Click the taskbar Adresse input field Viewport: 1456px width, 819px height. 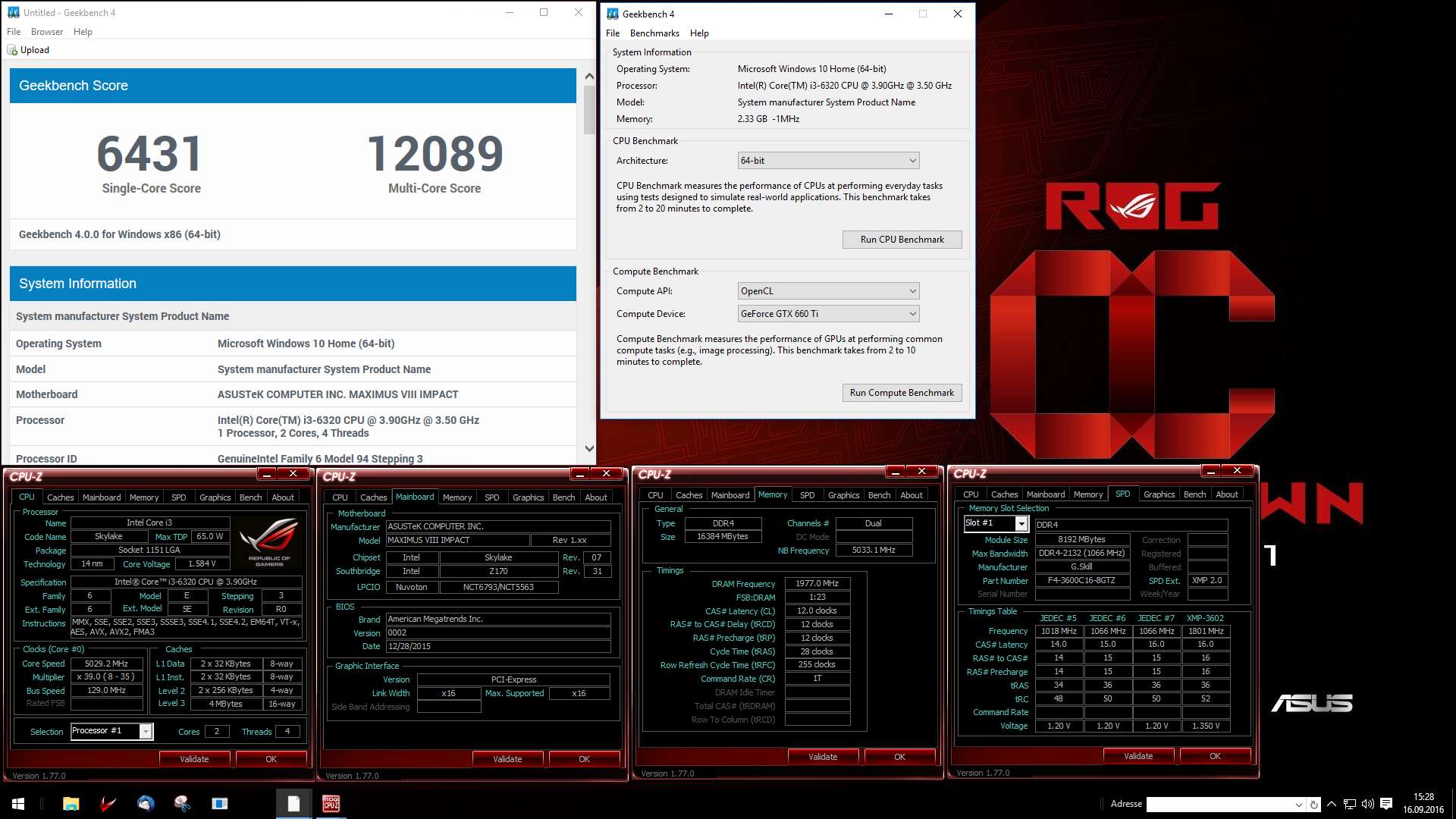[x=1219, y=804]
